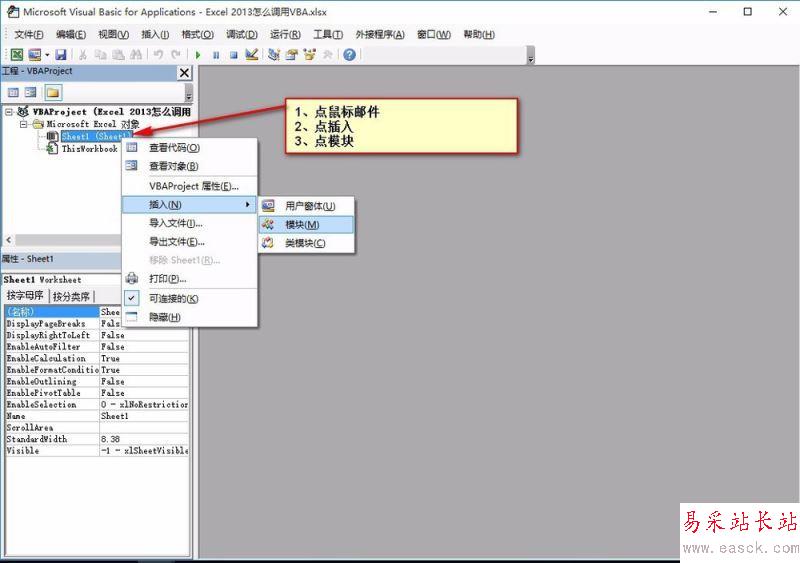The image size is (800, 563).
Task: Open the 视图(V) menu
Action: [x=113, y=34]
